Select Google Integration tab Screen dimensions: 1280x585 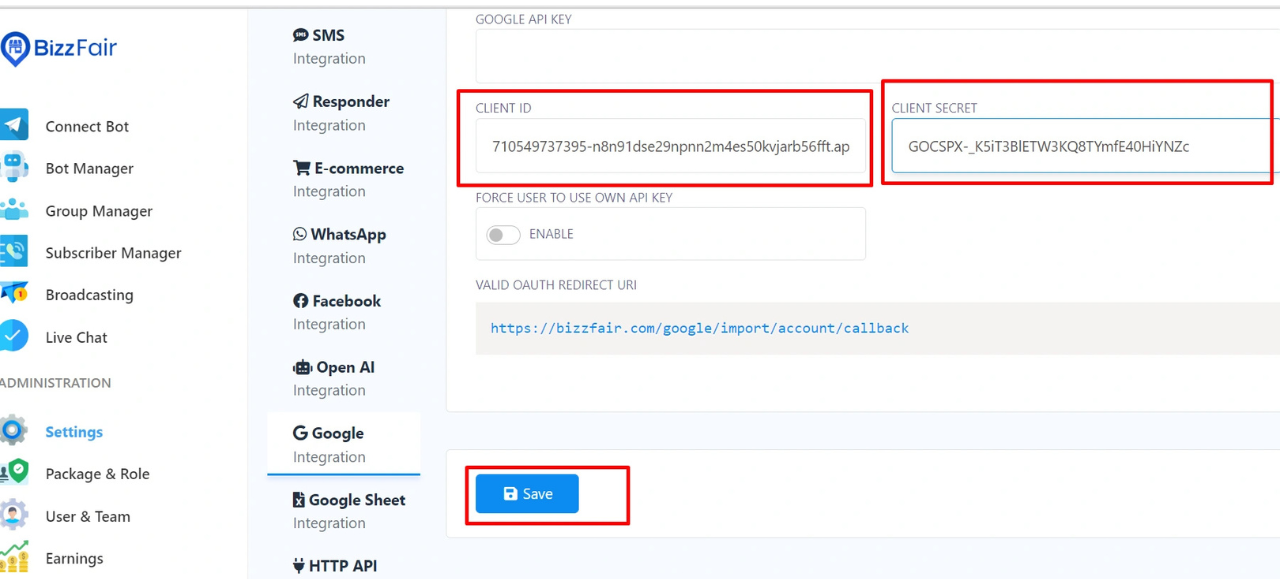click(343, 444)
